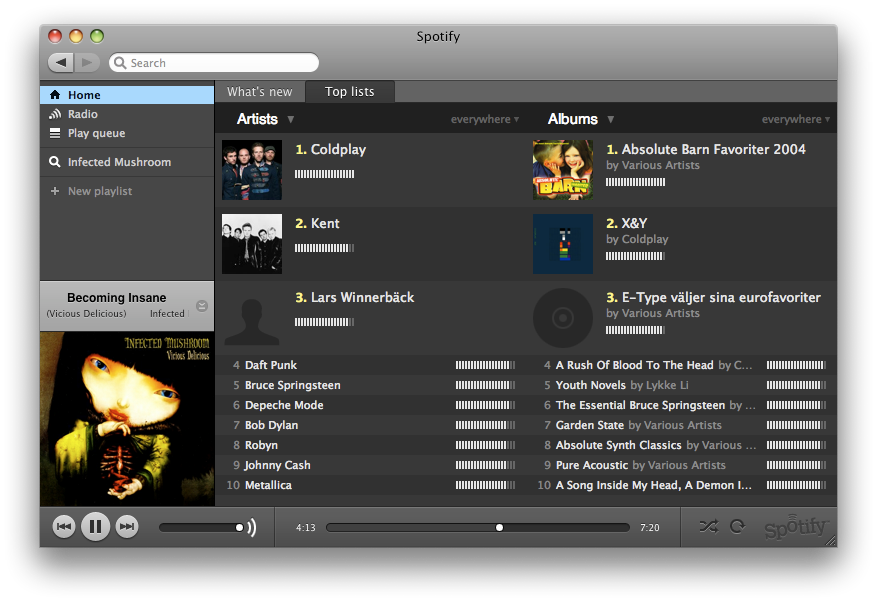The height and width of the screenshot is (602, 877).
Task: Click the Spotify logo in bottom bar
Action: click(x=795, y=526)
